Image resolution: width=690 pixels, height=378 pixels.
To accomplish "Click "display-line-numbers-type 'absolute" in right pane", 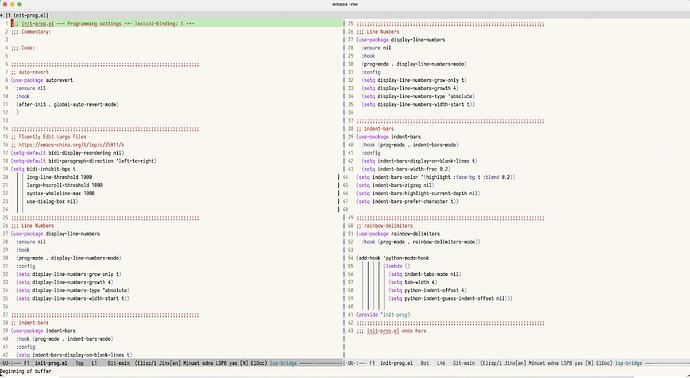I will tap(418, 96).
